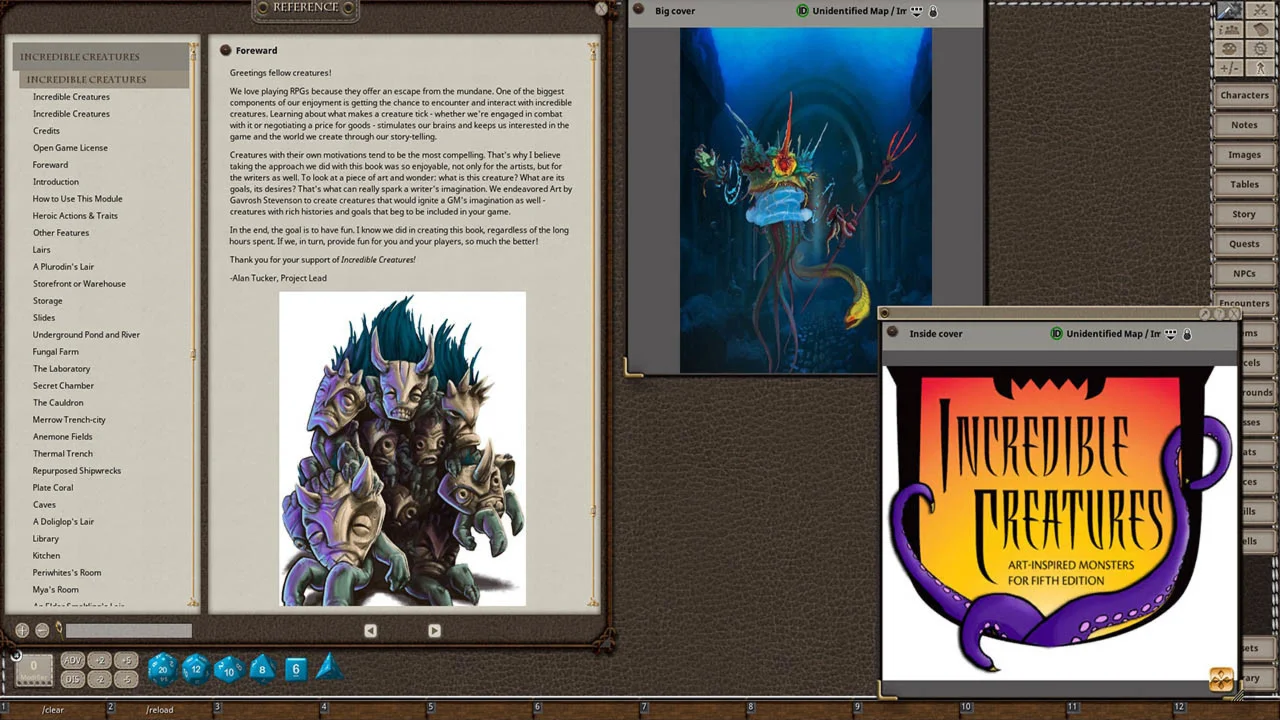This screenshot has height=720, width=1280.
Task: Toggle the lock on Inside cover window
Action: [x=1187, y=334]
